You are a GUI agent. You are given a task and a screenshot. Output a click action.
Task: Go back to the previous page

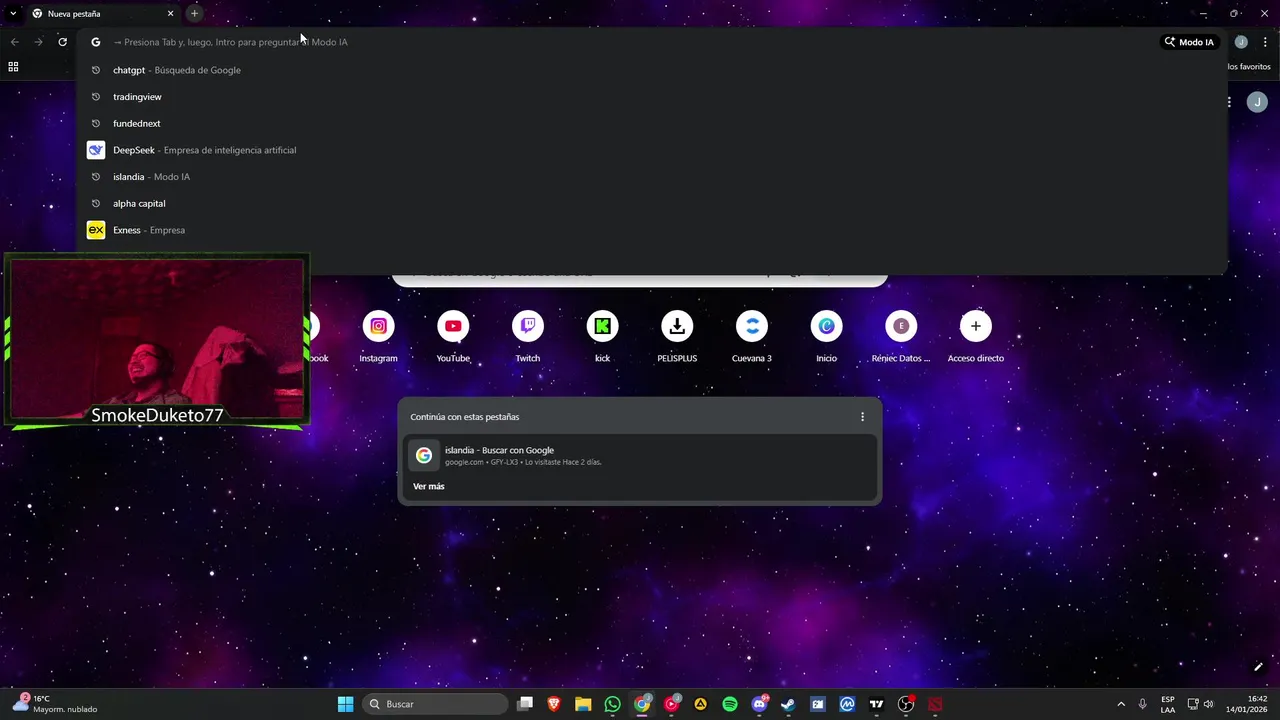[x=14, y=42]
